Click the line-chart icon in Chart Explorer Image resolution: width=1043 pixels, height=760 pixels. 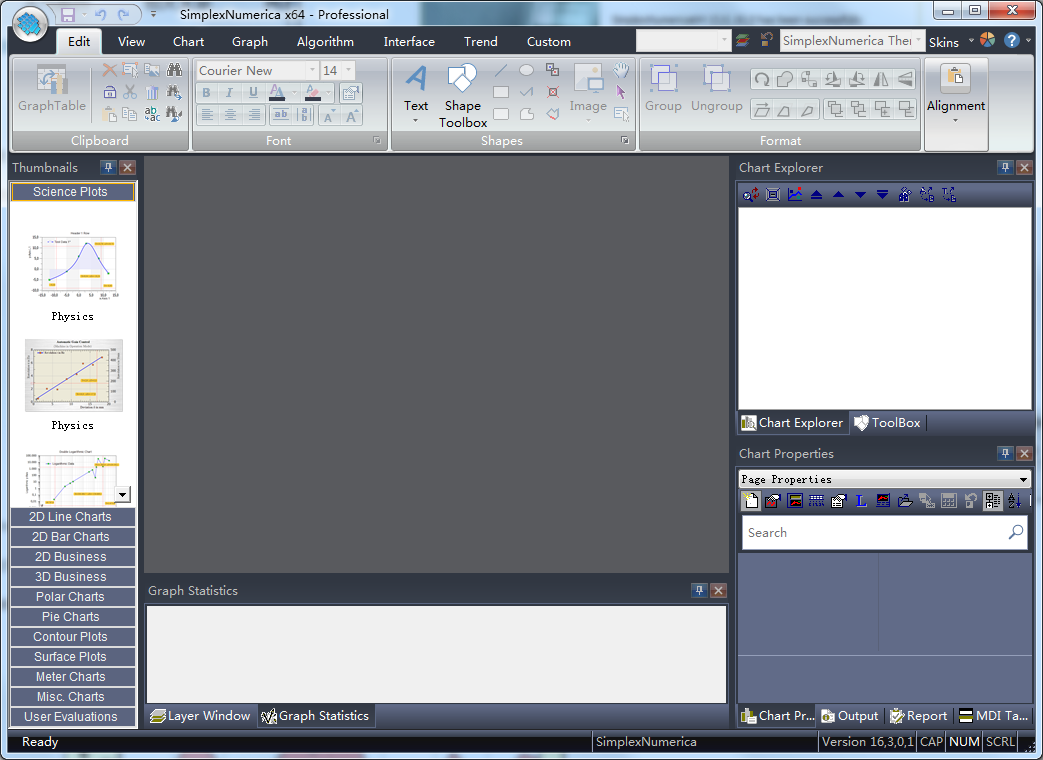[x=795, y=194]
